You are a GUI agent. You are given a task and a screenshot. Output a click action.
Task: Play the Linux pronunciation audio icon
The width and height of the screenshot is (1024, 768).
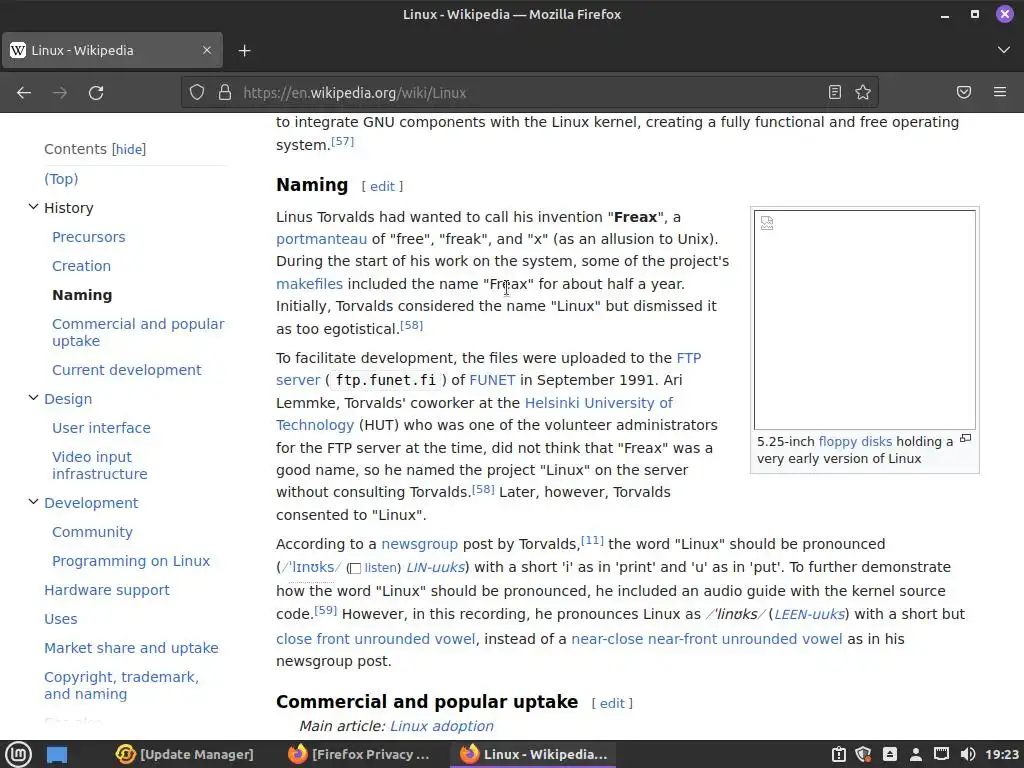pos(355,568)
